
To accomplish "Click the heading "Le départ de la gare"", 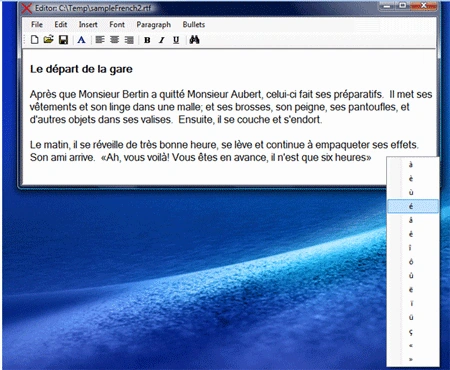I will coord(81,69).
